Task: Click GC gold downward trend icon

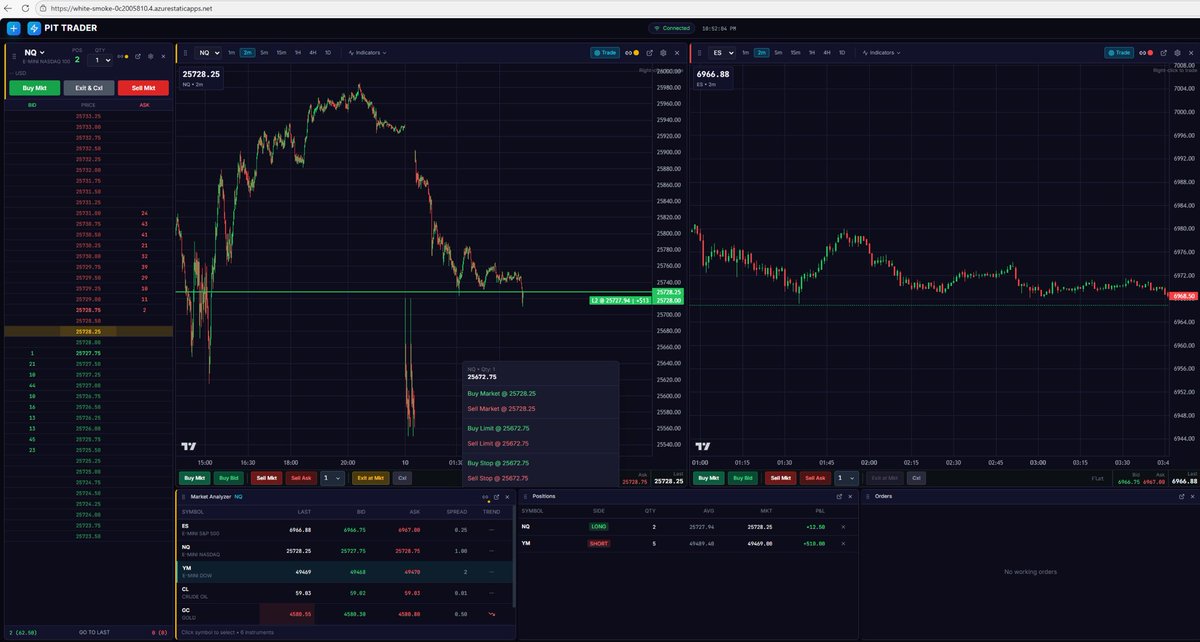Action: coord(491,613)
